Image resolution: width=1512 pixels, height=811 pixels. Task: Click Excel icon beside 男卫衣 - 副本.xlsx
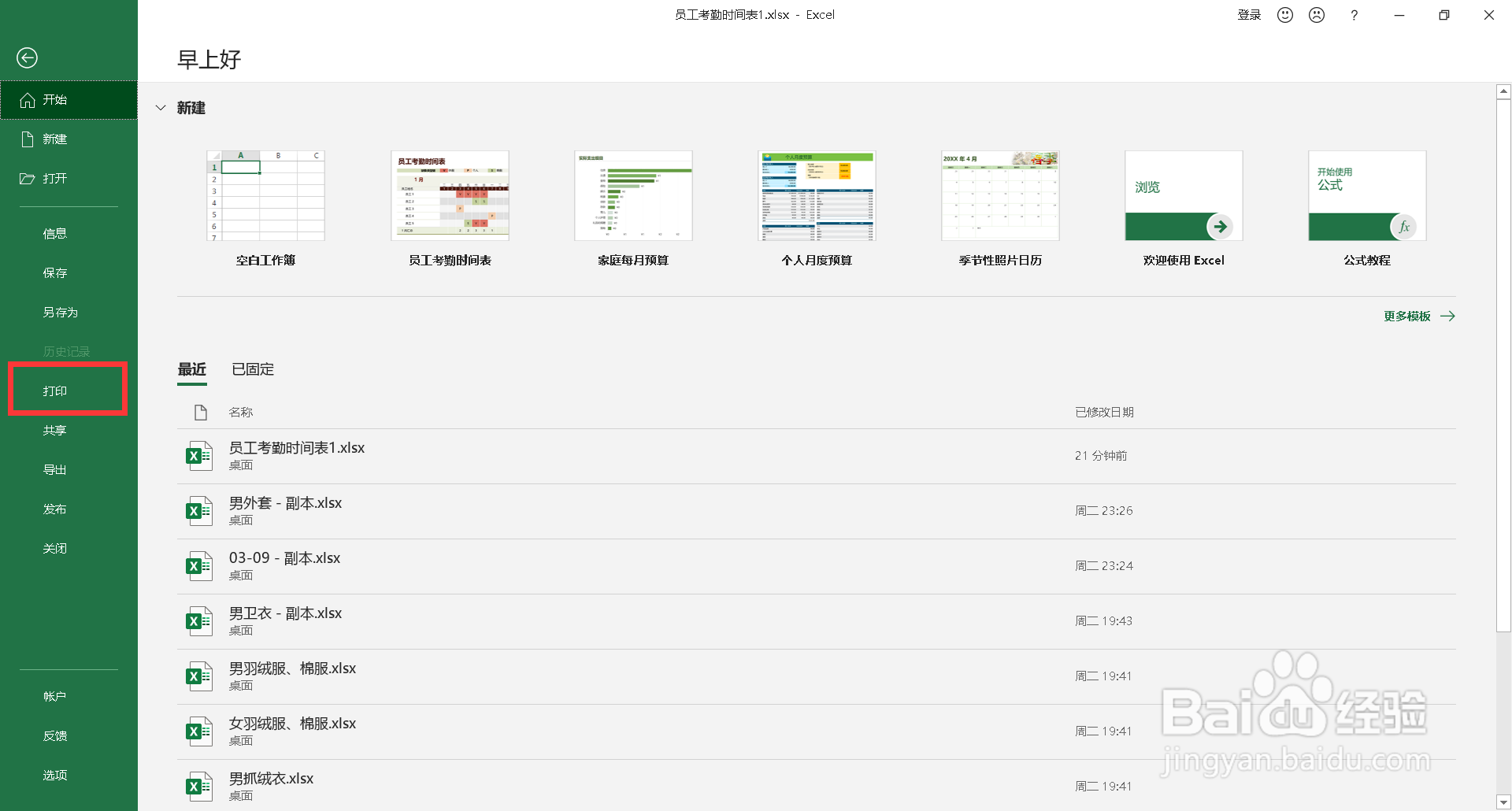click(199, 621)
